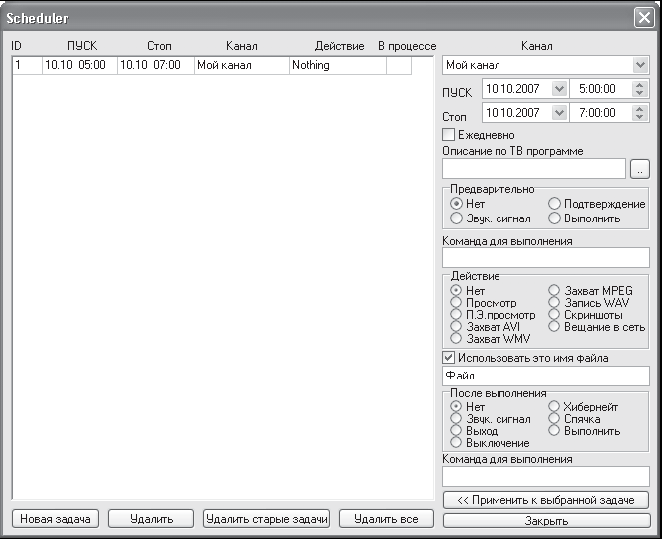Select Подтверждение radio in Предварительно group
Screen dimensions: 662x539
(x=554, y=204)
